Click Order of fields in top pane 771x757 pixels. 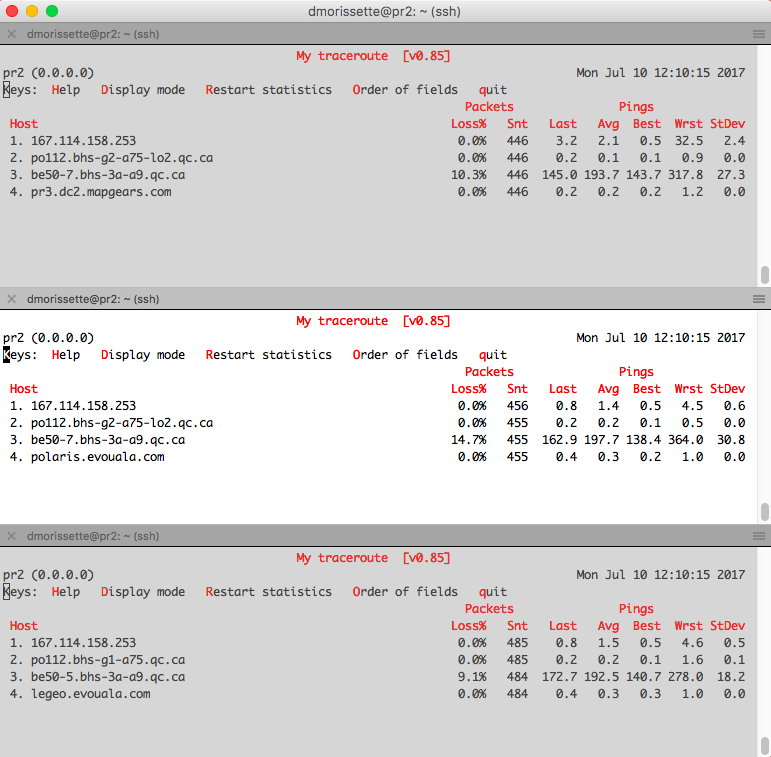coord(405,90)
